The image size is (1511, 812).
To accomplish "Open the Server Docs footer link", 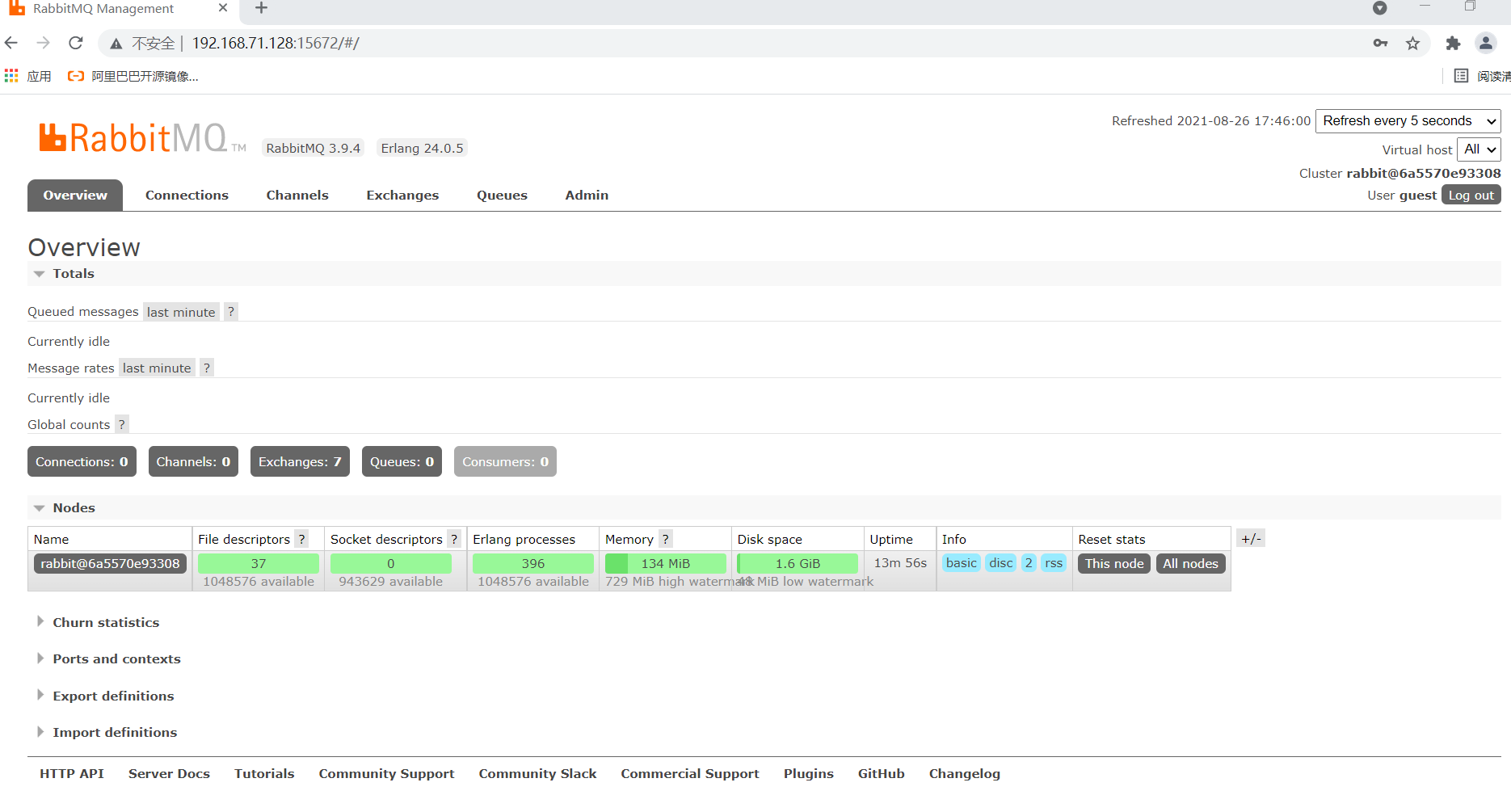I will click(169, 774).
